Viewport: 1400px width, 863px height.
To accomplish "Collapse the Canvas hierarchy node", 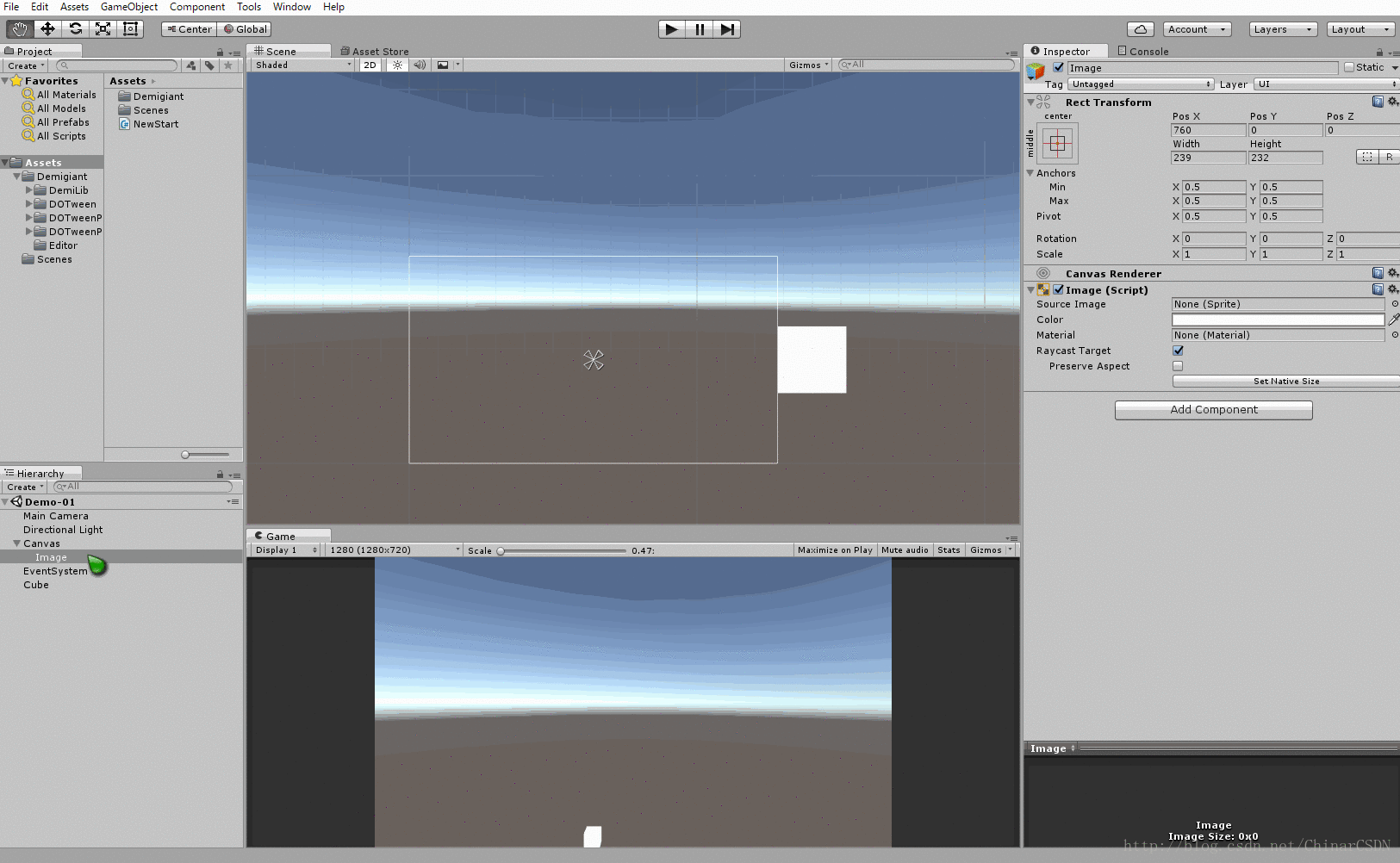I will pos(16,543).
